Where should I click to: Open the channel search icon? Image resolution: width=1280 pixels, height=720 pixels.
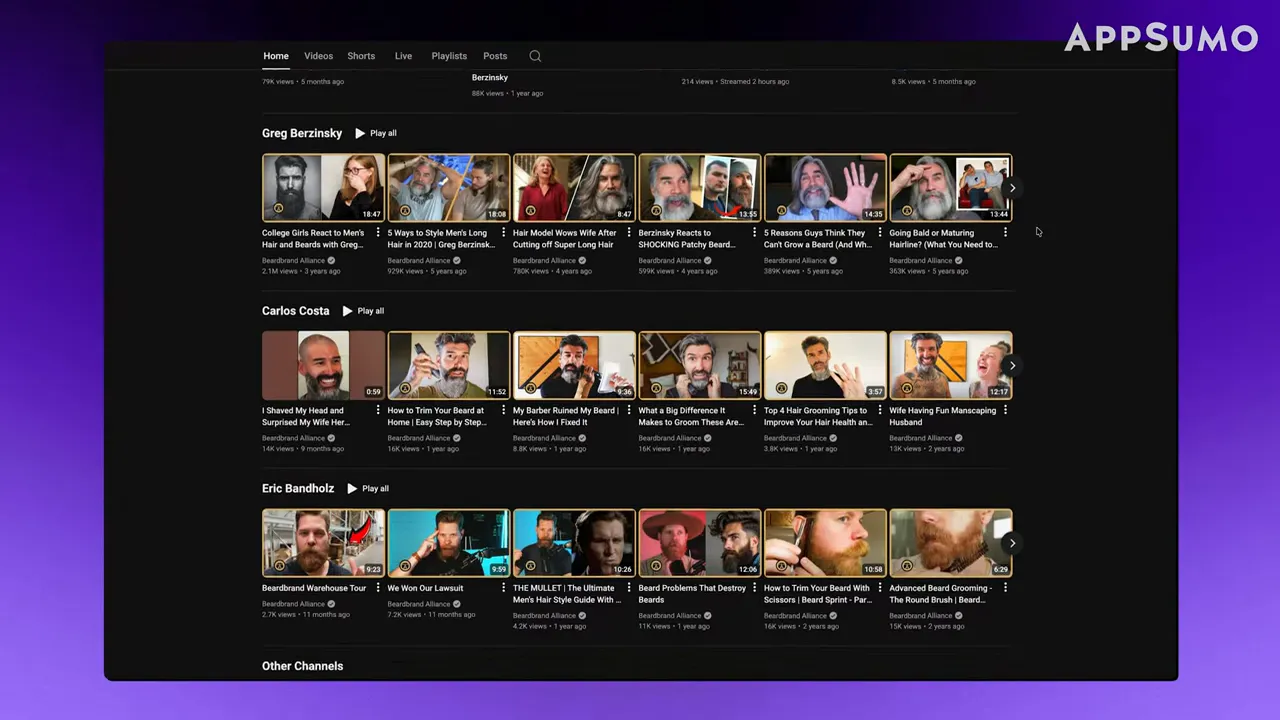534,56
